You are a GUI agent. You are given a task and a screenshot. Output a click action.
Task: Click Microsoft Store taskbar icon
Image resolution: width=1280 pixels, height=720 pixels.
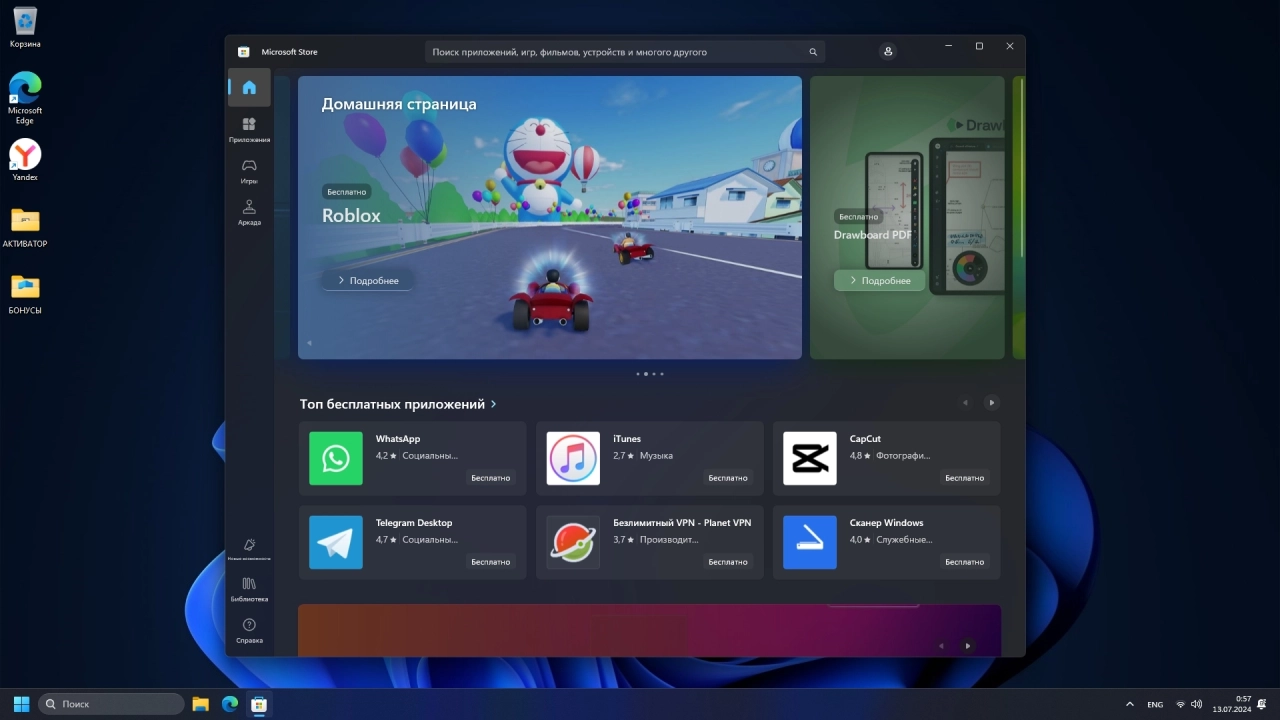coord(259,704)
